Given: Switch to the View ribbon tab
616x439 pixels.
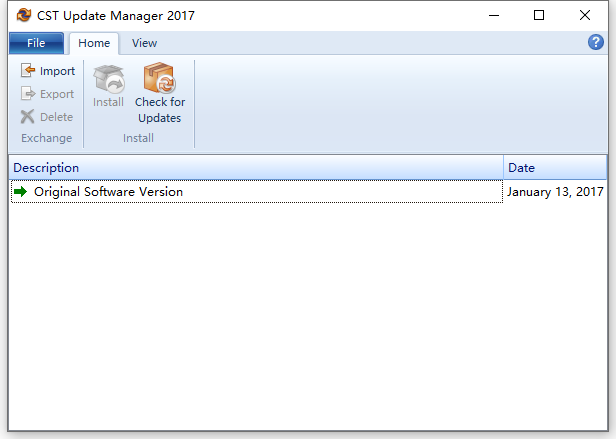Looking at the screenshot, I should tap(144, 43).
